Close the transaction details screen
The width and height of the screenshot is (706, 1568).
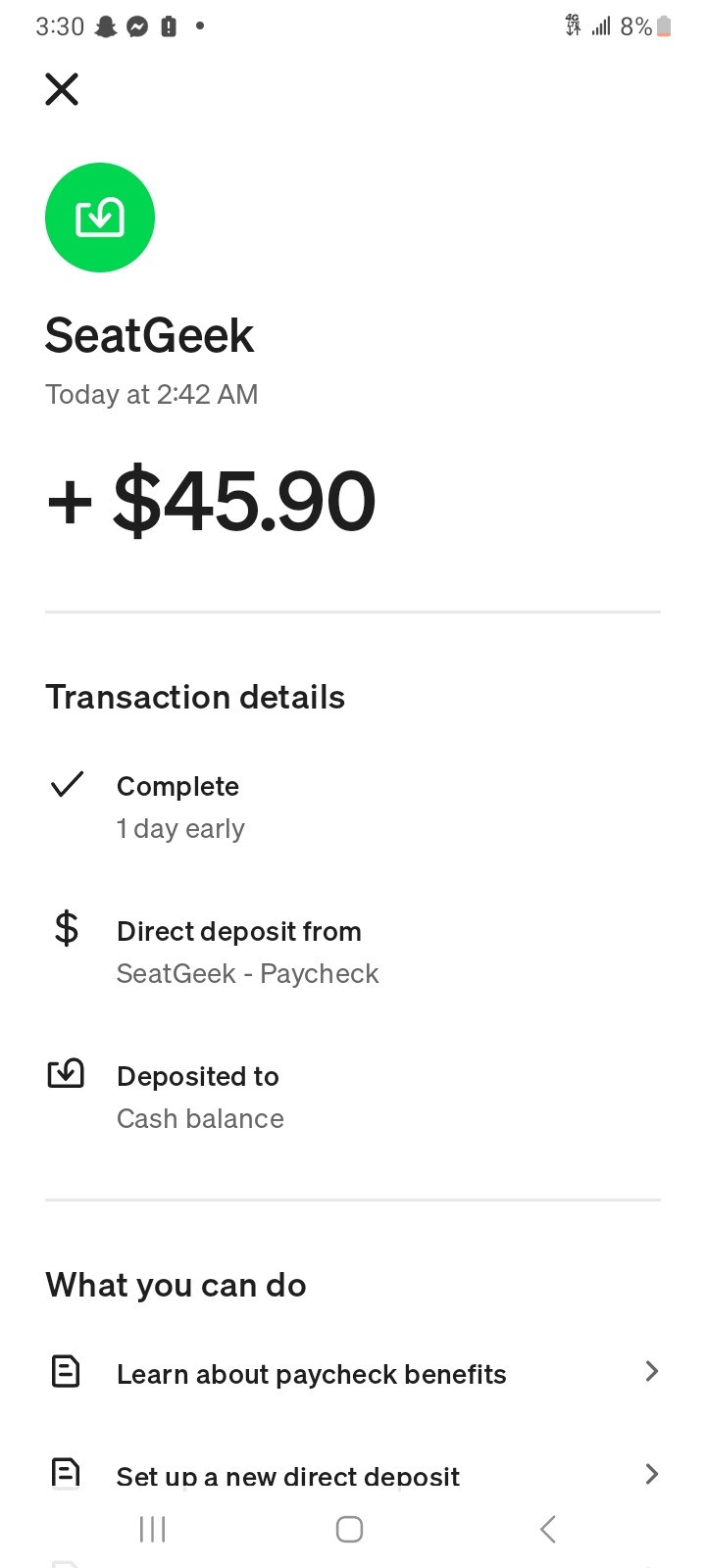coord(62,89)
